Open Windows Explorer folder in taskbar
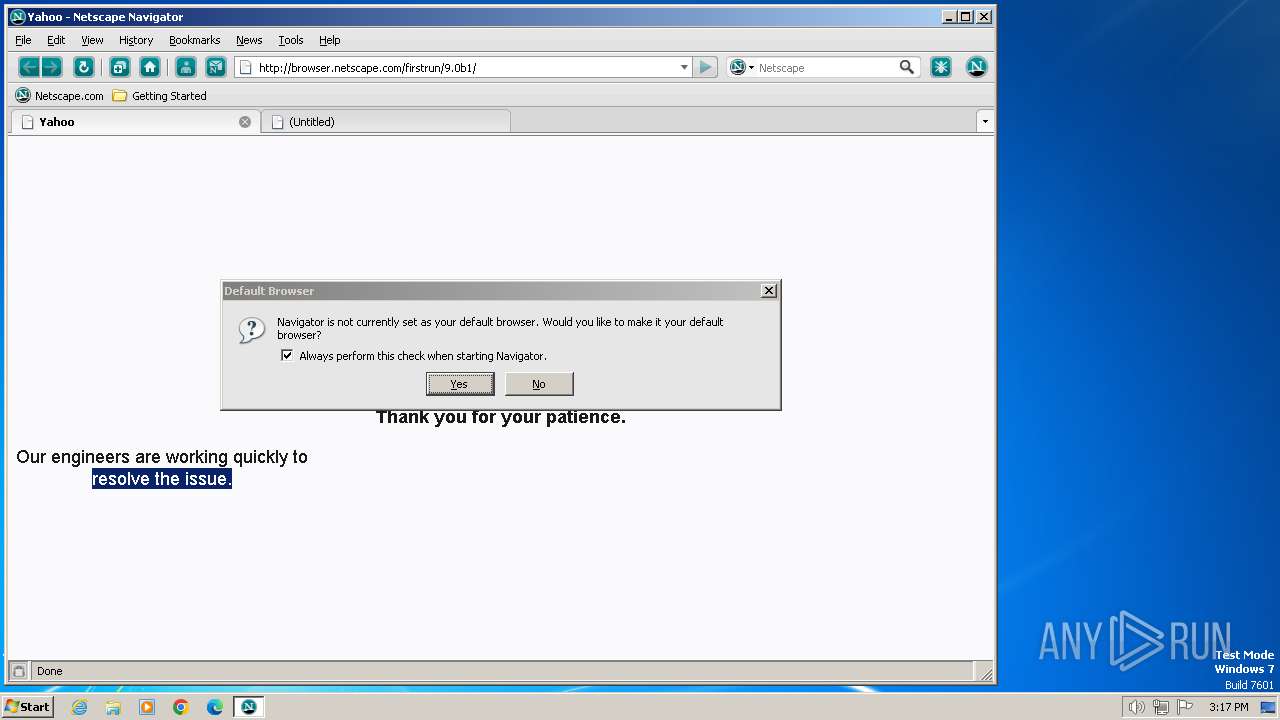The height and width of the screenshot is (720, 1280). tap(113, 707)
